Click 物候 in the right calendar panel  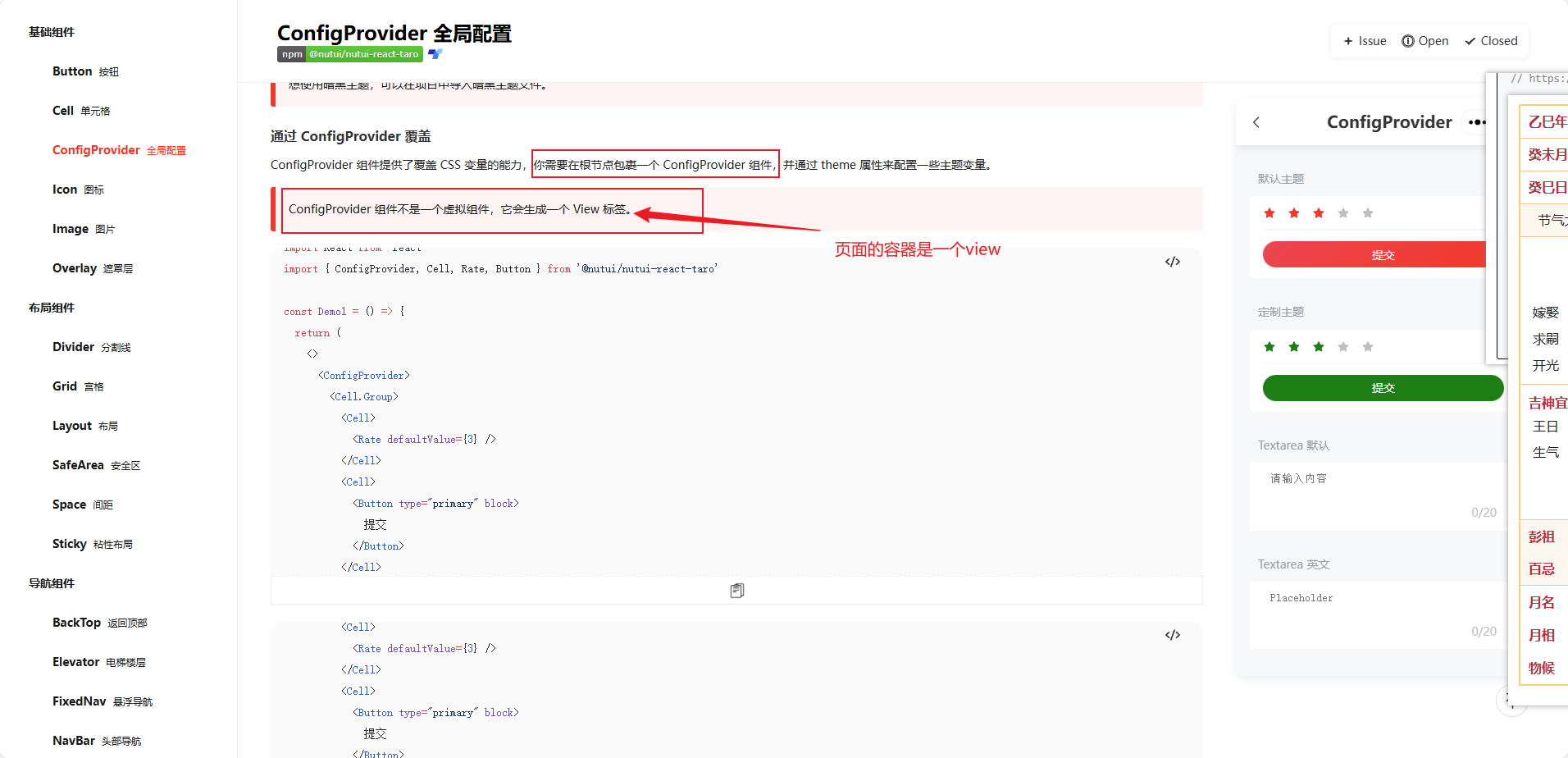coord(1542,668)
